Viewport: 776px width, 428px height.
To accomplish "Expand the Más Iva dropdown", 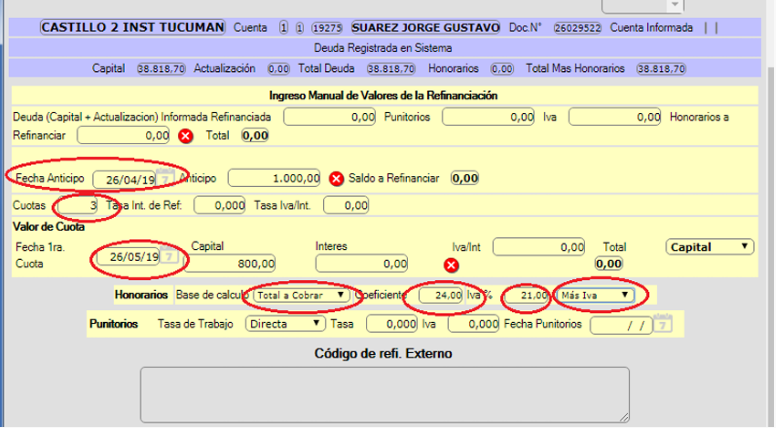I will 596,295.
